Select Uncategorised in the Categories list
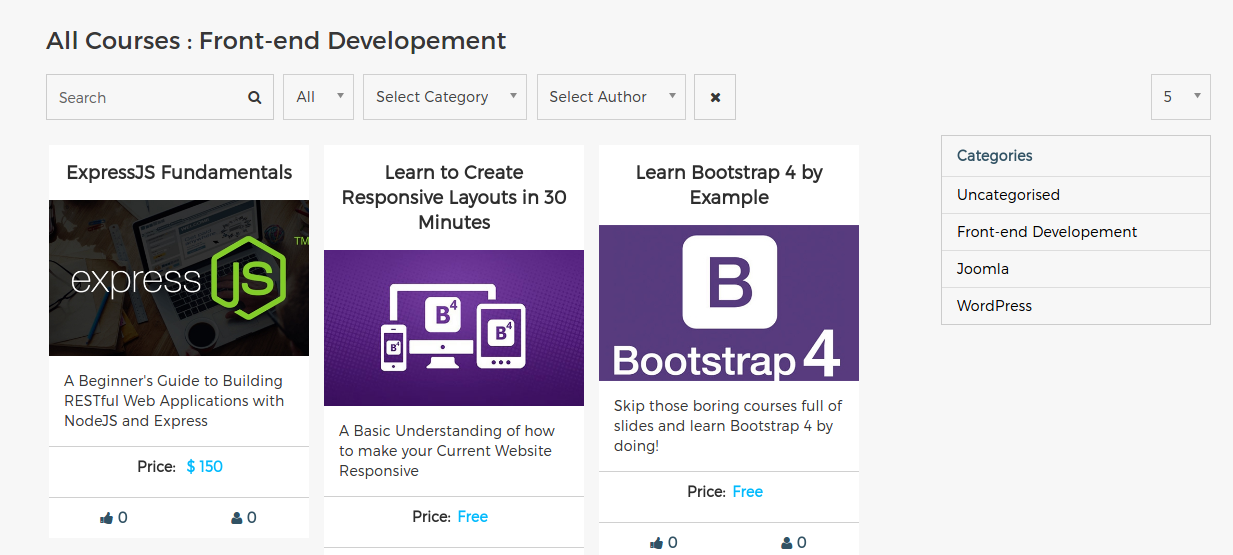The image size is (1233, 555). pyautogui.click(x=1008, y=195)
